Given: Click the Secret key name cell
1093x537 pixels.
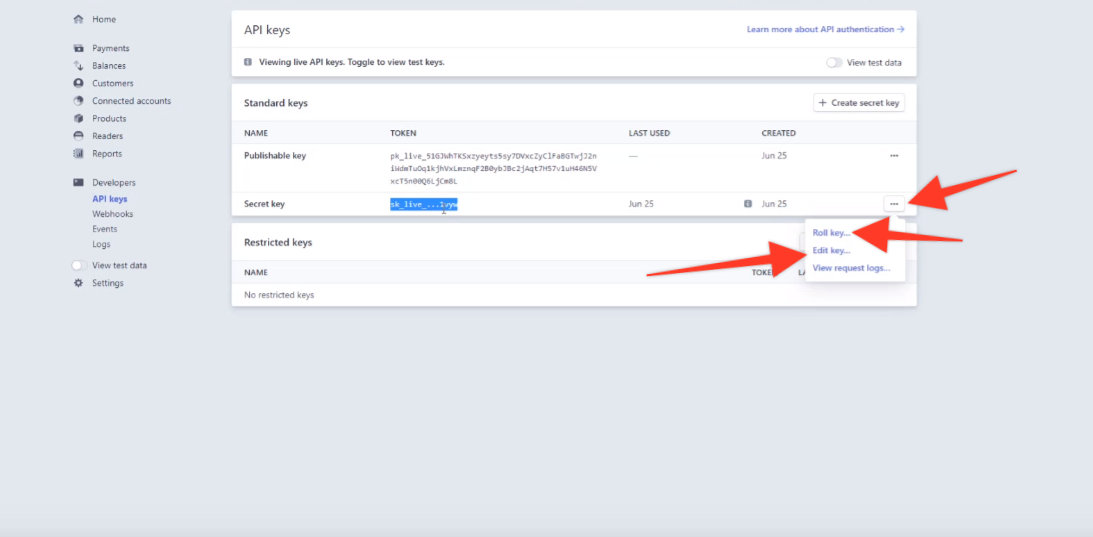Looking at the screenshot, I should 264,204.
